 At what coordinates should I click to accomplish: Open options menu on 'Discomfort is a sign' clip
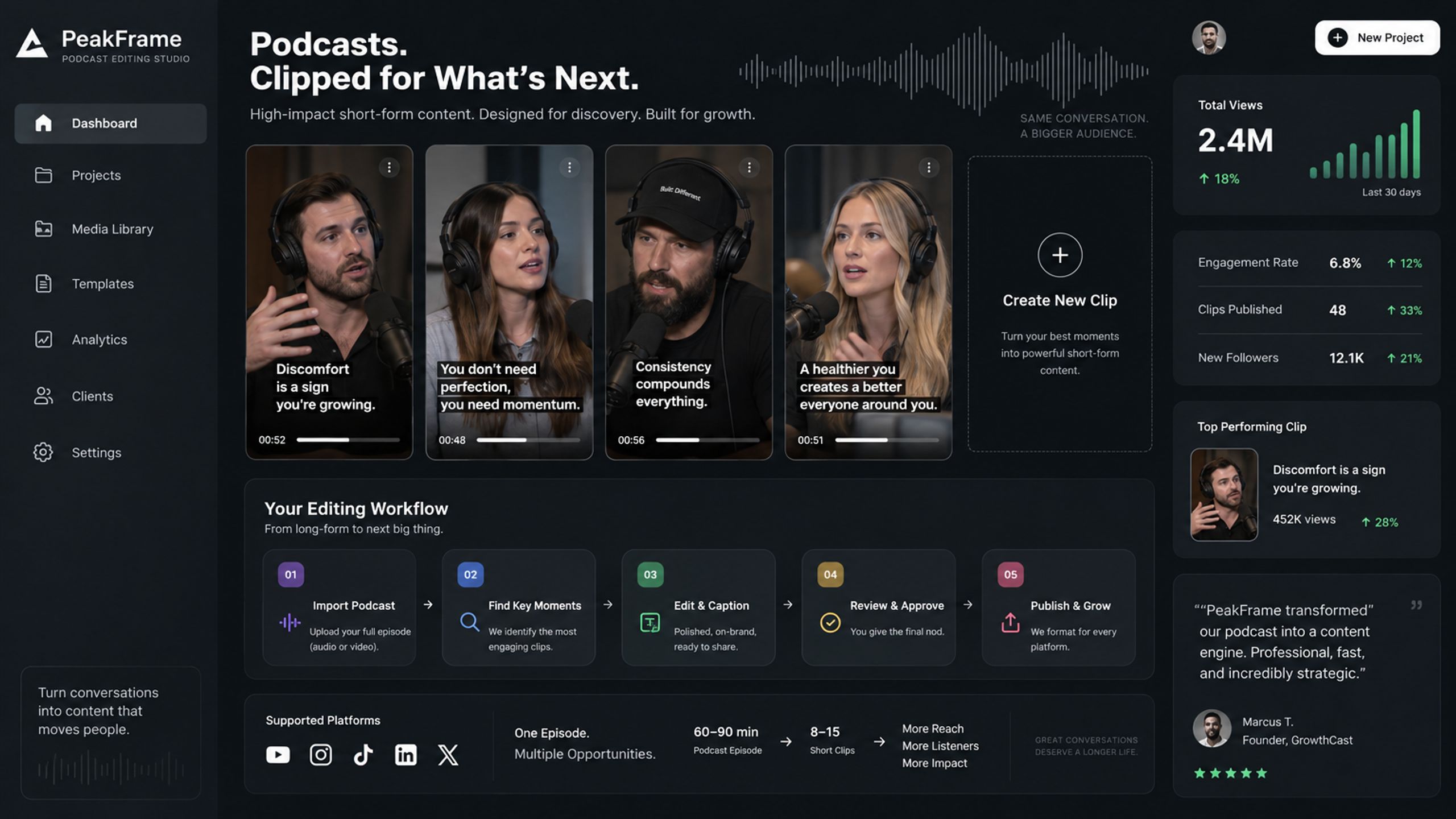(x=389, y=167)
